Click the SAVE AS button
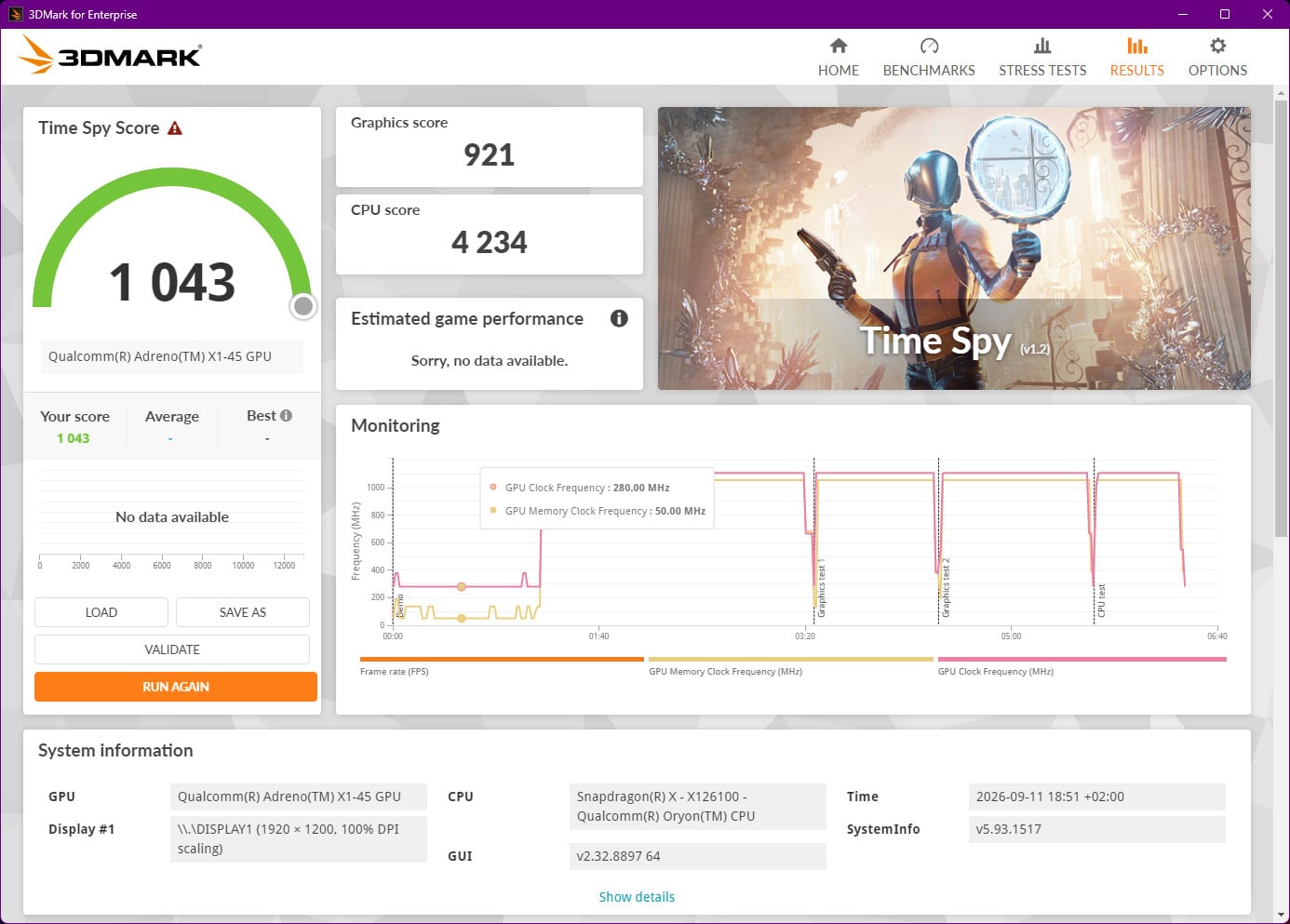 coord(243,612)
